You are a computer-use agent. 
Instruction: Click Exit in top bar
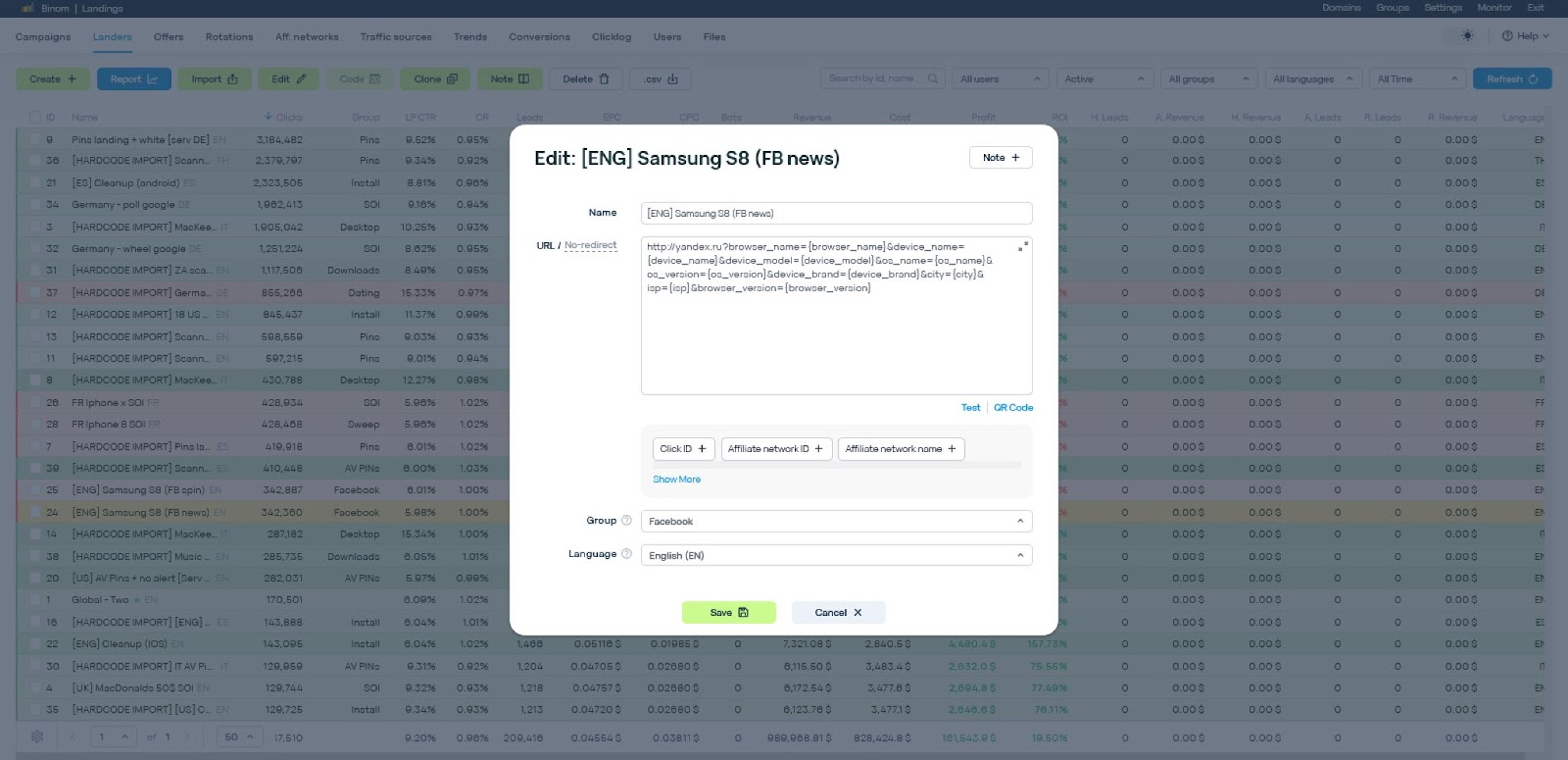point(1536,8)
